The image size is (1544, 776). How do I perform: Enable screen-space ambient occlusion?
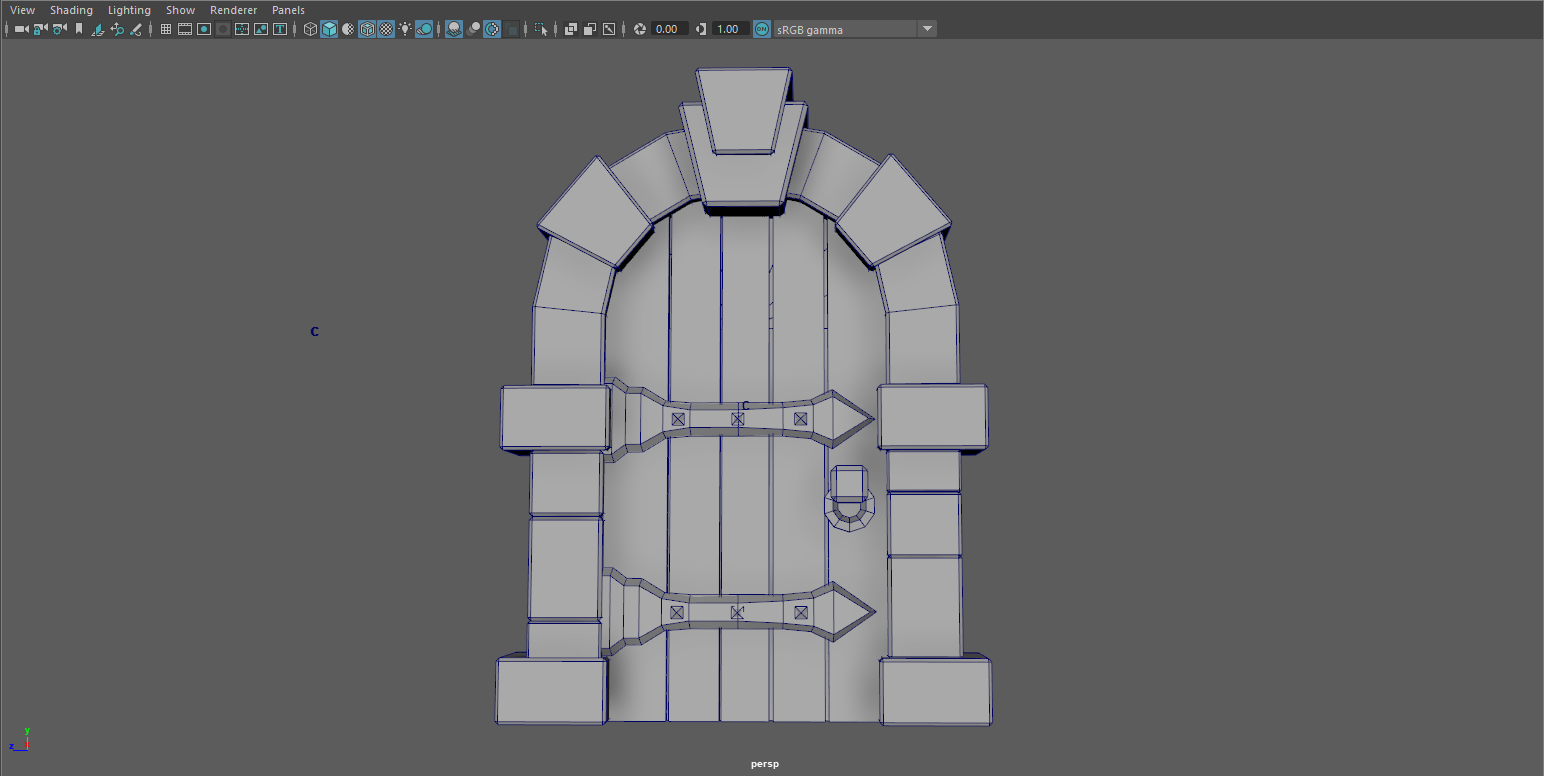point(453,28)
